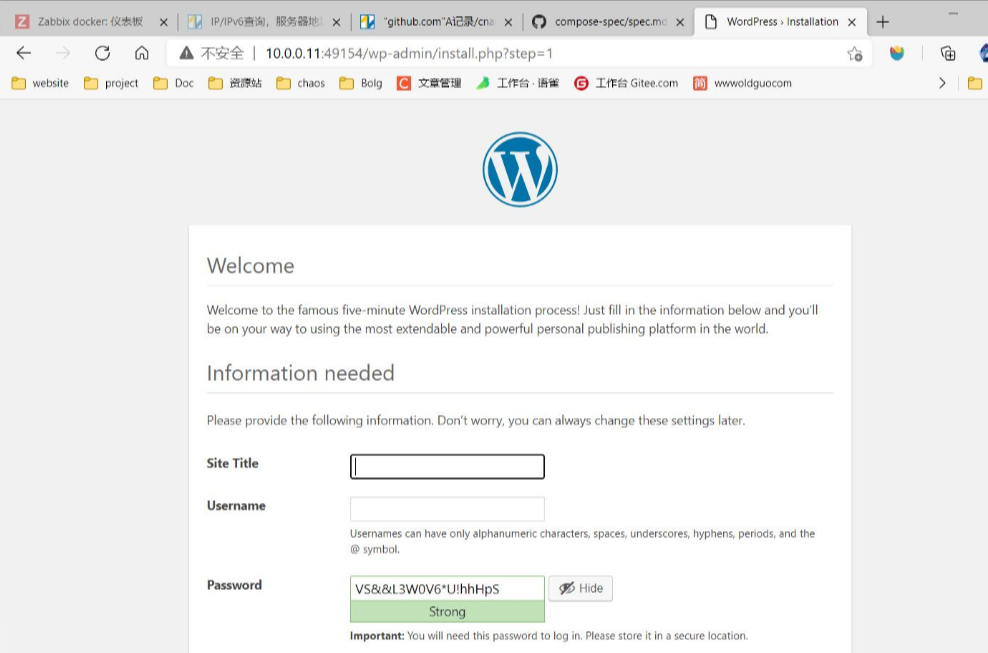The width and height of the screenshot is (988, 653).
Task: Hide the password with Hide button
Action: (580, 588)
